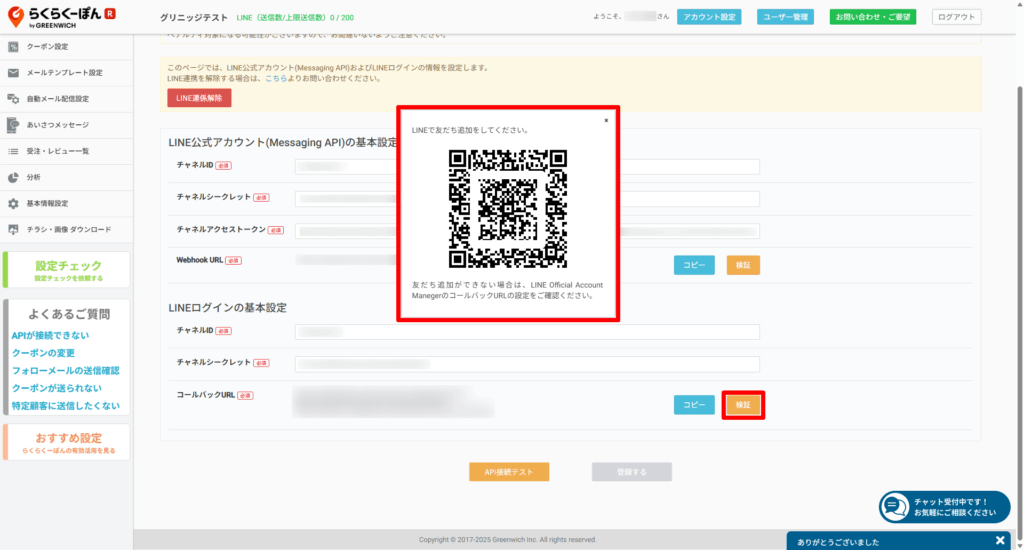This screenshot has height=550, width=1024.
Task: Click the チラシ・画像 download icon
Action: (13, 229)
